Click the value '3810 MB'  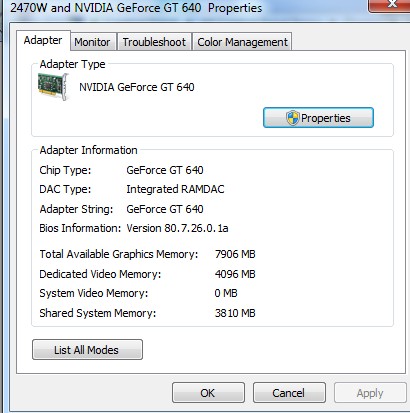pos(235,313)
